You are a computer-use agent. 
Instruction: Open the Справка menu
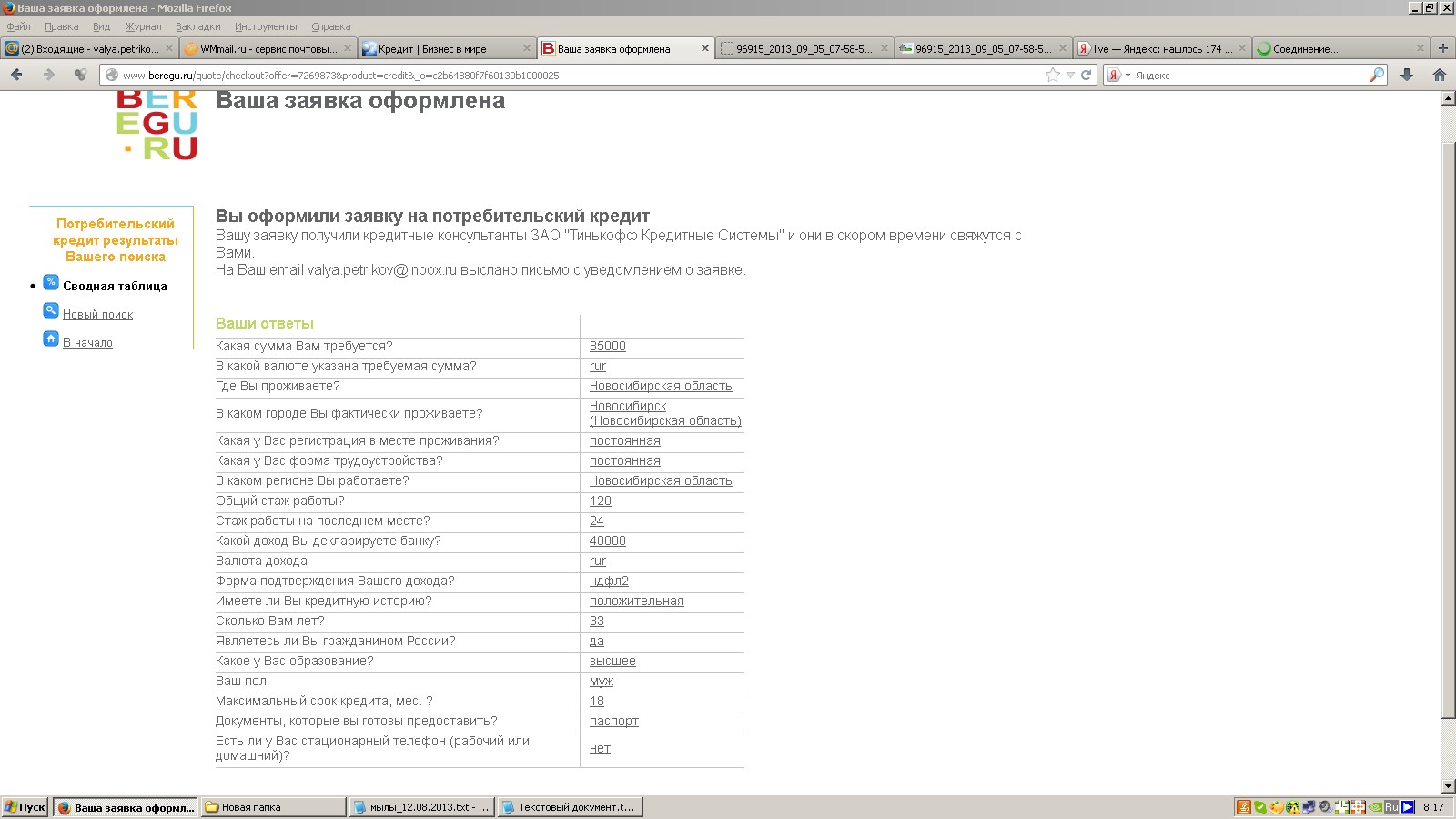330,26
